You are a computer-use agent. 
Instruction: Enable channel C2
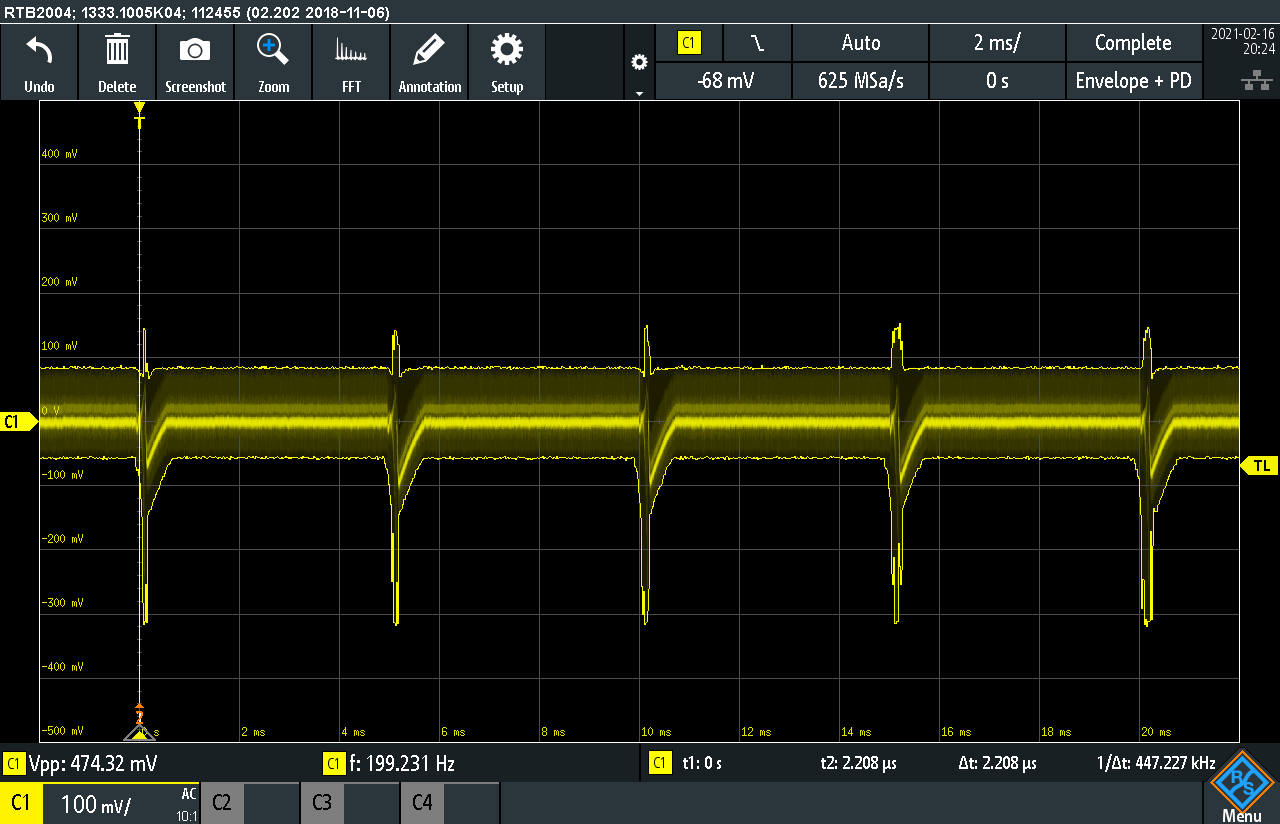coord(221,803)
